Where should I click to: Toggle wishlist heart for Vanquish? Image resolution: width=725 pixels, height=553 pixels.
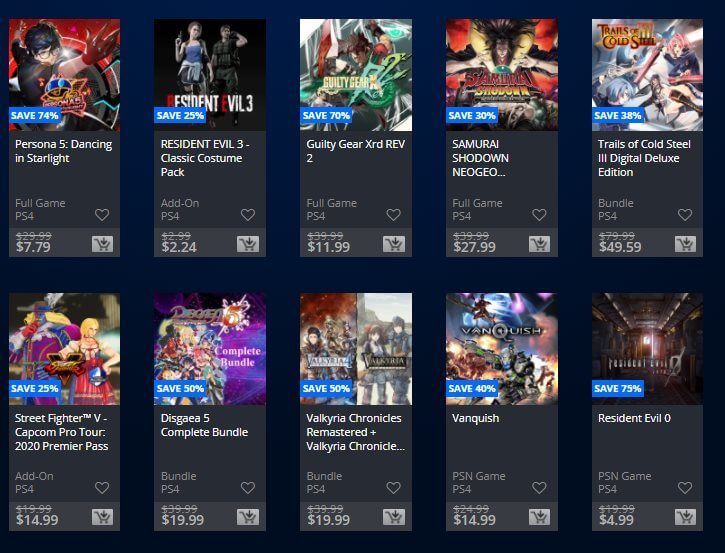tap(539, 487)
